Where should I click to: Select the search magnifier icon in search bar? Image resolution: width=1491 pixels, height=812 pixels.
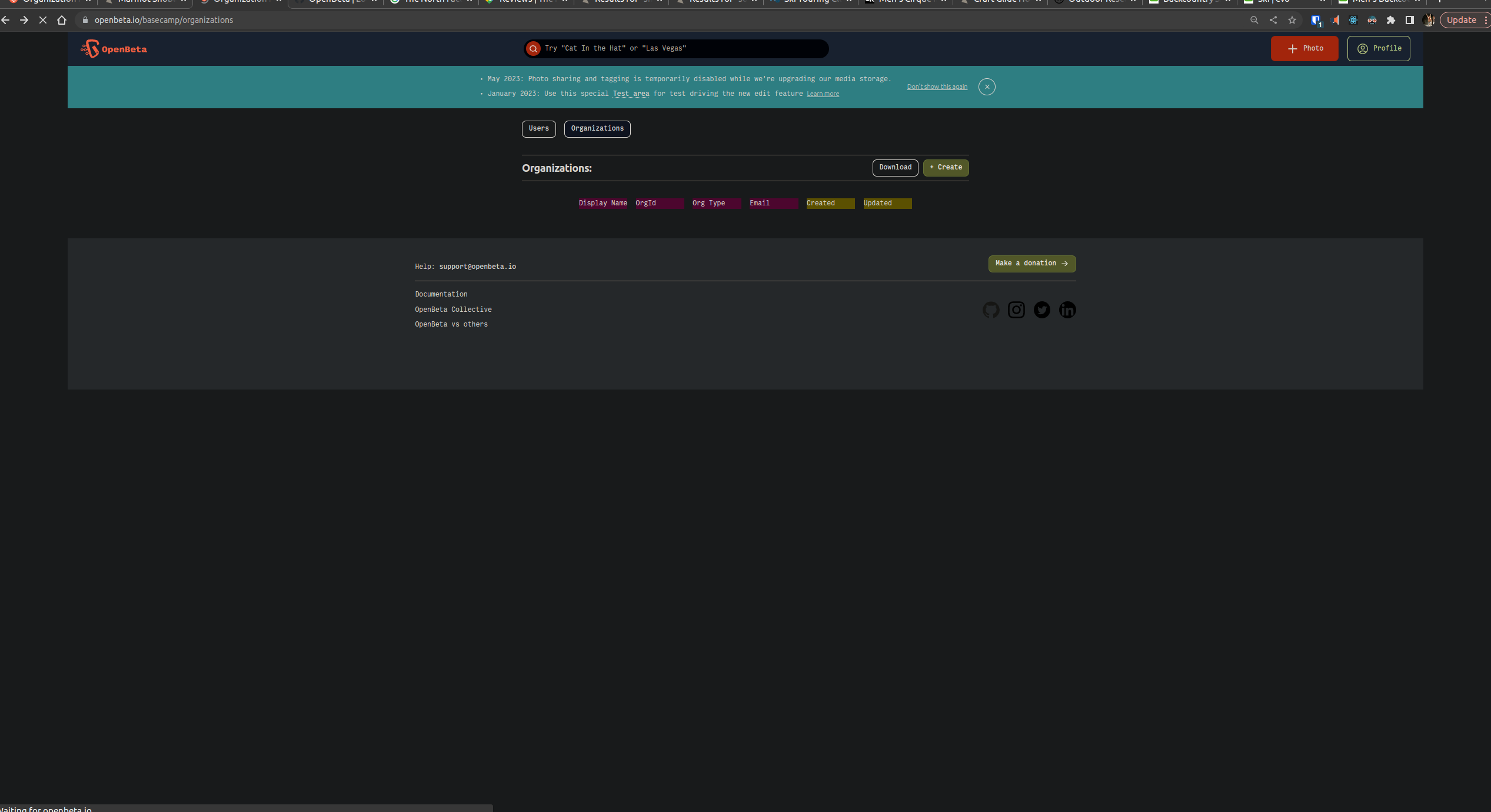(x=532, y=48)
